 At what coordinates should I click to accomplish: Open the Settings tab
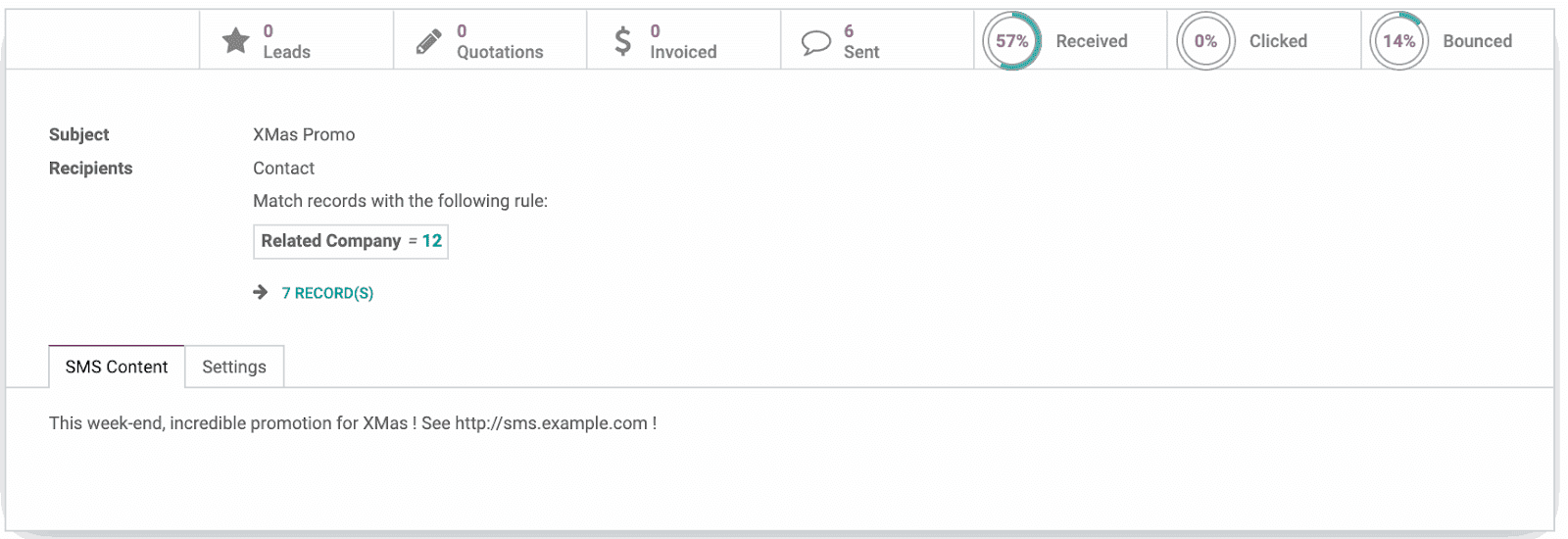[x=234, y=367]
